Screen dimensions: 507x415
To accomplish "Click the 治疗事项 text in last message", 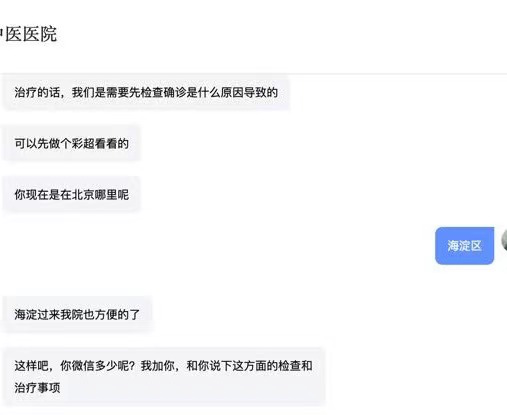I will [37, 388].
